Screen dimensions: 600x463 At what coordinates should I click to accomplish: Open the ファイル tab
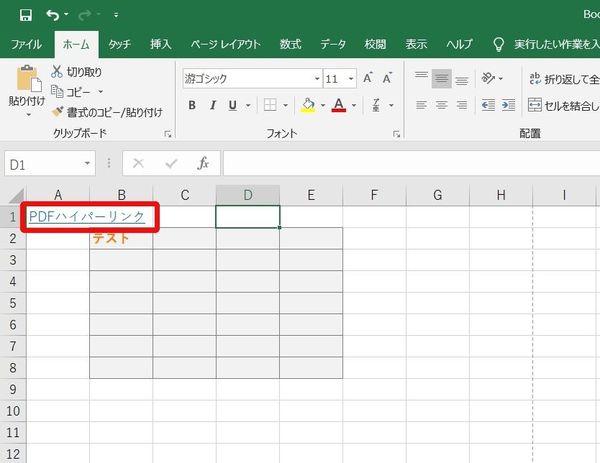pos(26,44)
